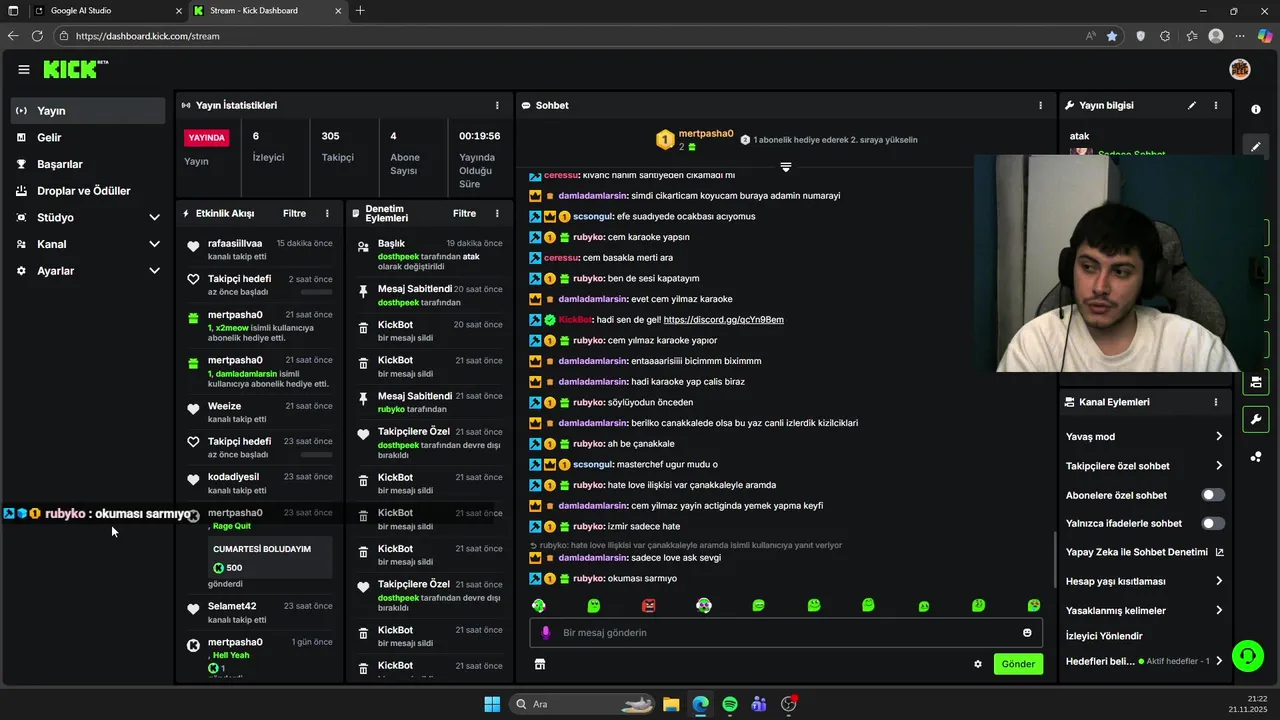
Task: Select Gelir in left sidebar
Action: click(88, 138)
